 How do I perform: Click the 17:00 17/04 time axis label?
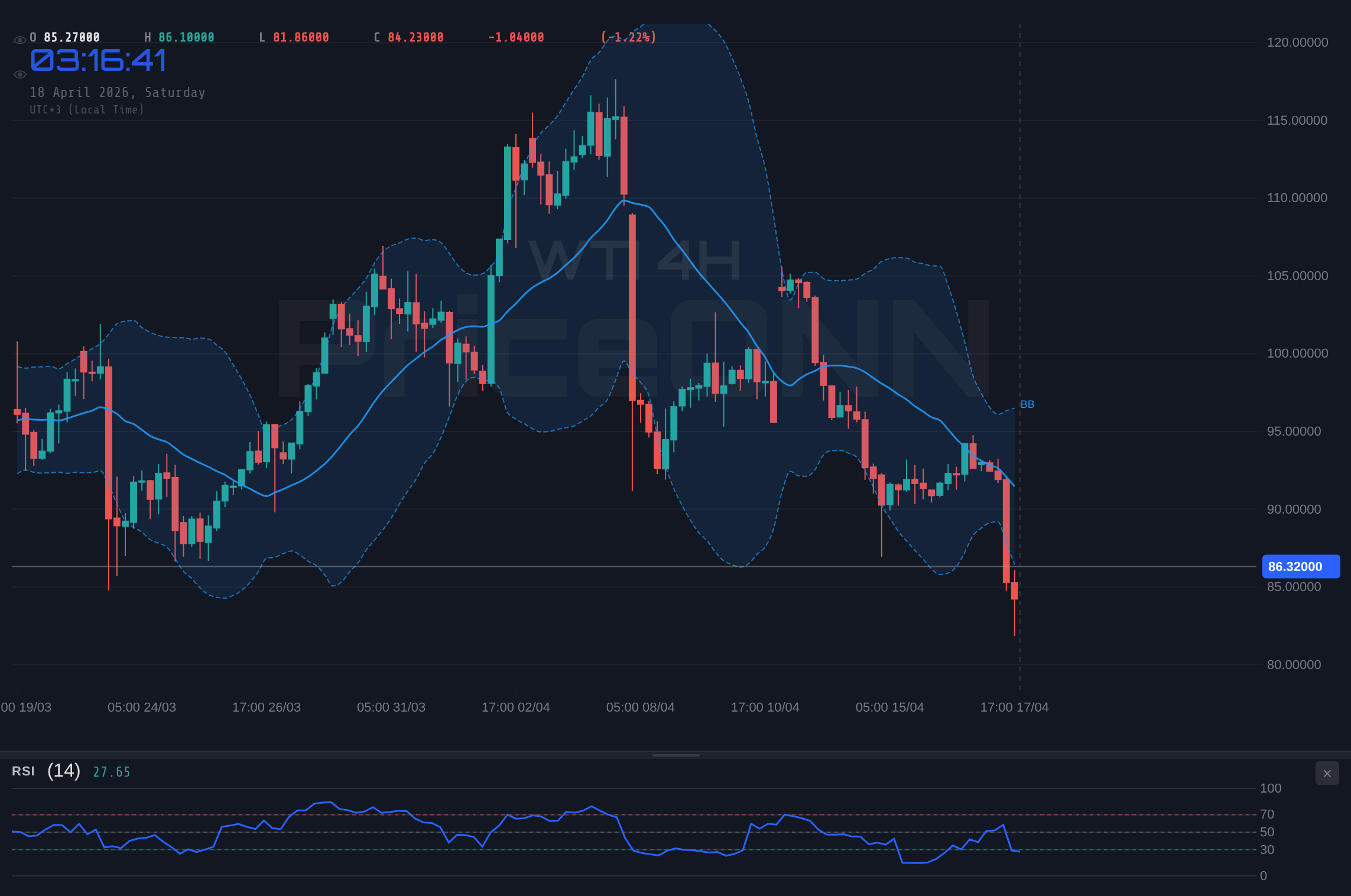coord(1015,707)
